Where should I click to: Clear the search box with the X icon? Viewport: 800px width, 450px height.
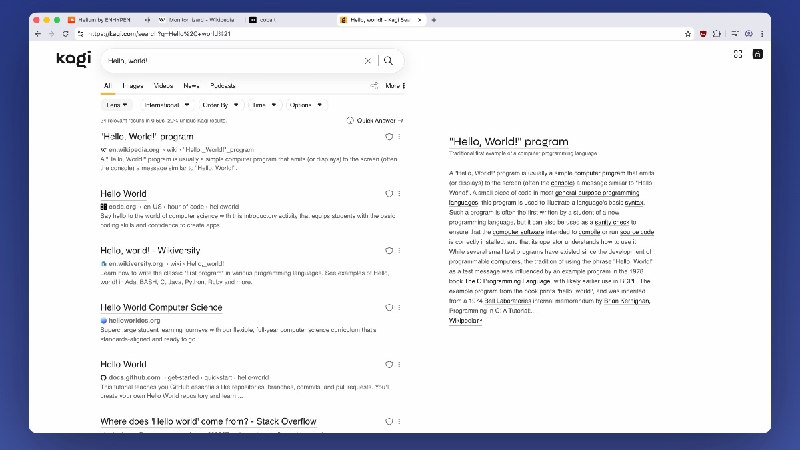pos(367,60)
